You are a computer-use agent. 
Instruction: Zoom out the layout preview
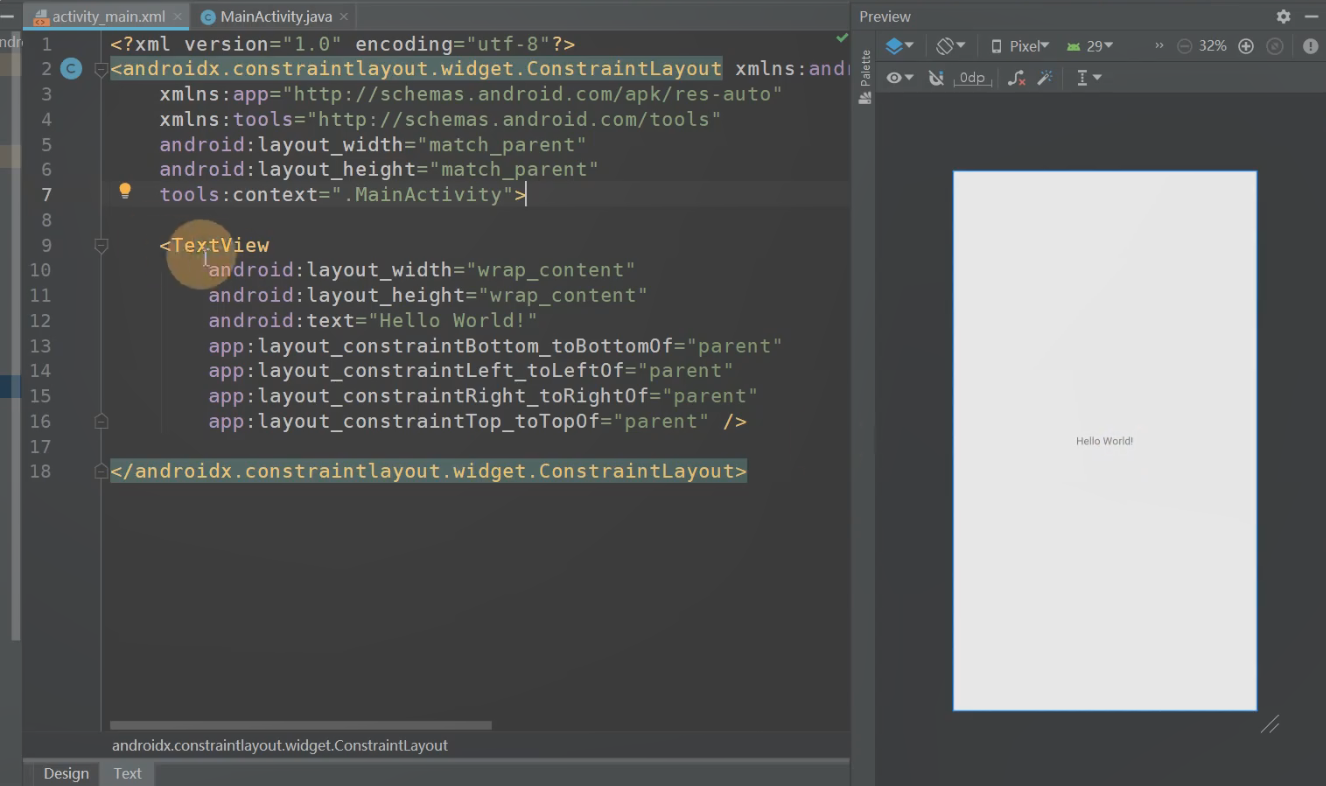[1184, 46]
